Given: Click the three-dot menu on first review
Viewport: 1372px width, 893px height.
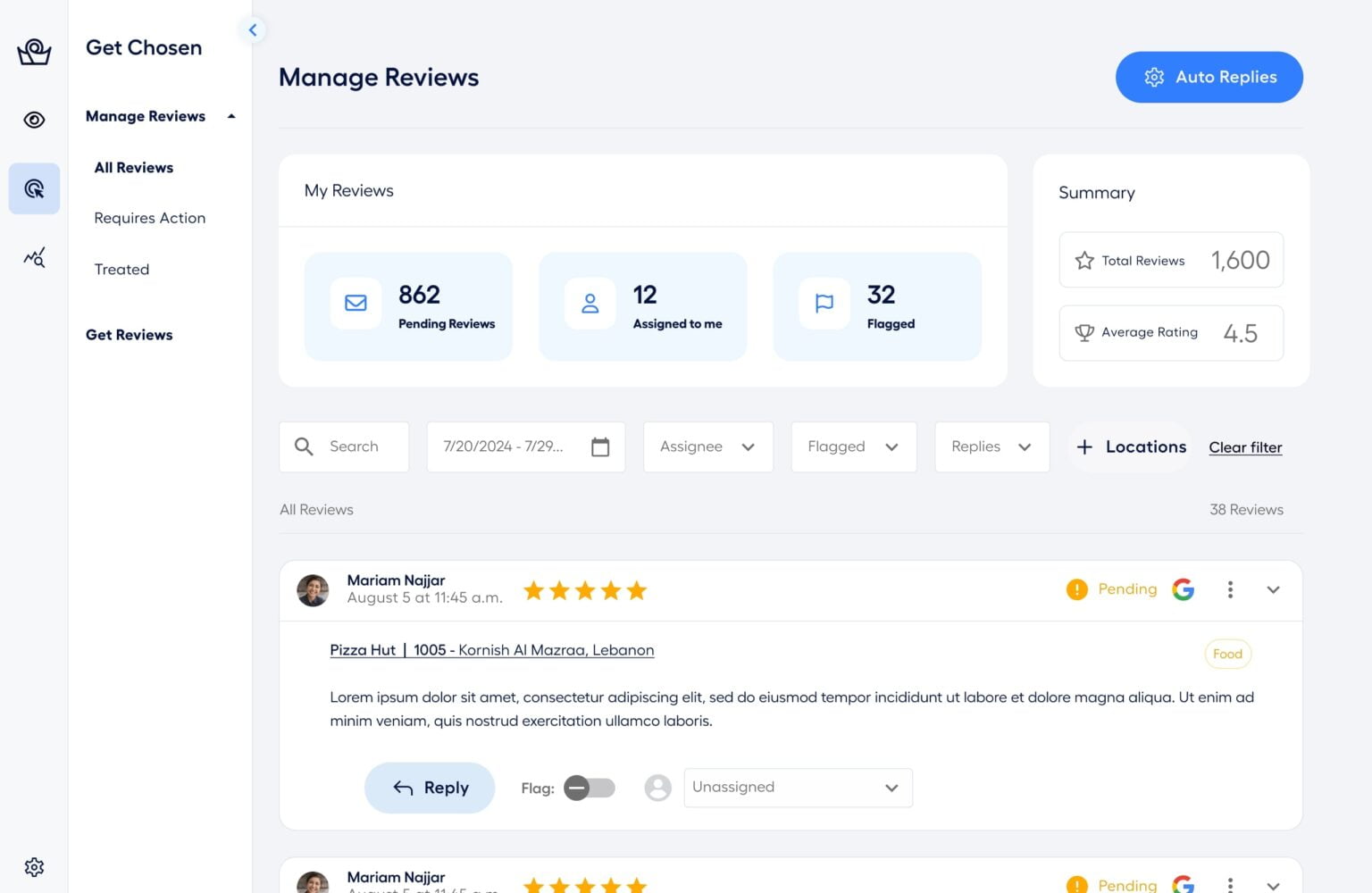Looking at the screenshot, I should click(x=1230, y=589).
